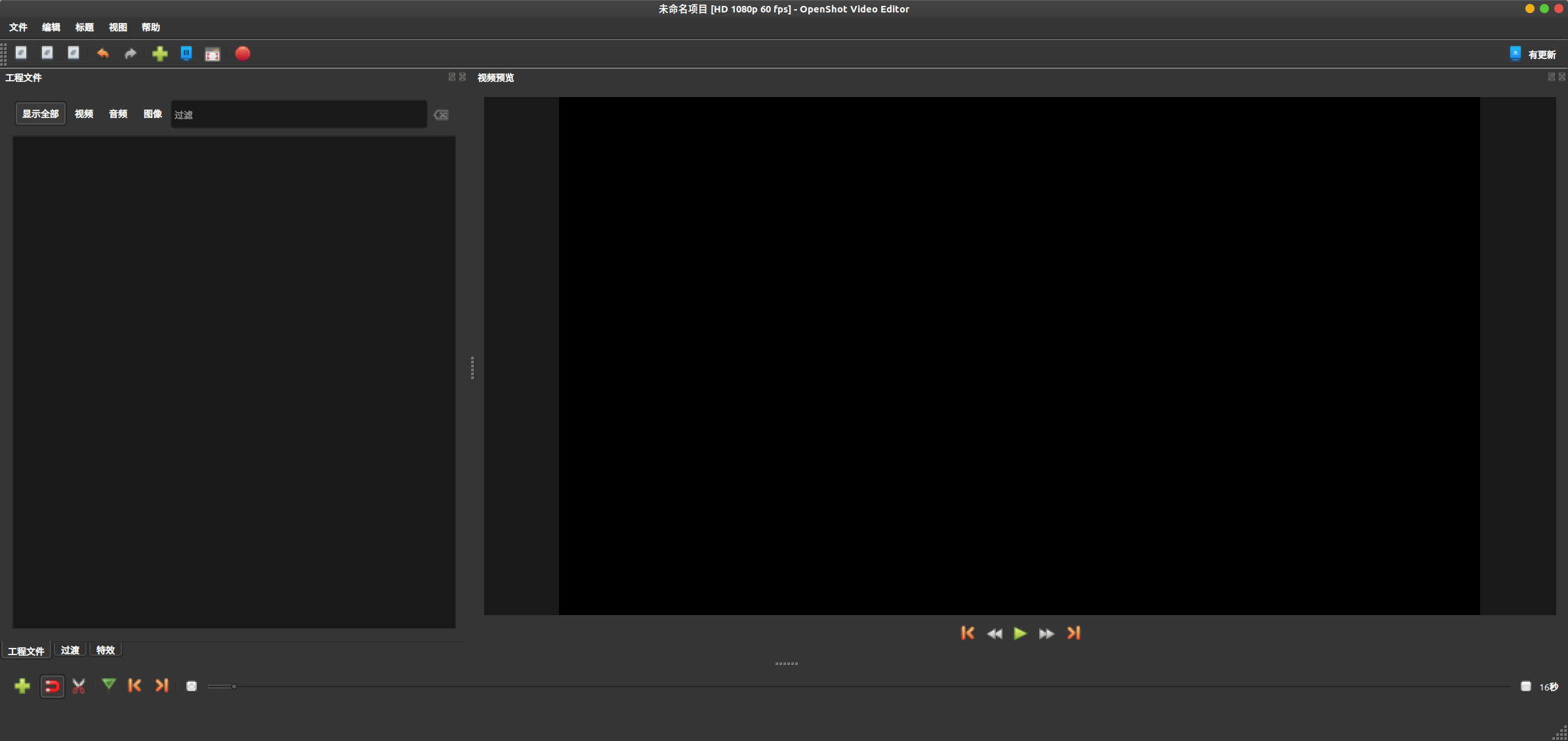Viewport: 1568px width, 741px height.
Task: Click the main toolbar drag handle
Action: point(4,54)
